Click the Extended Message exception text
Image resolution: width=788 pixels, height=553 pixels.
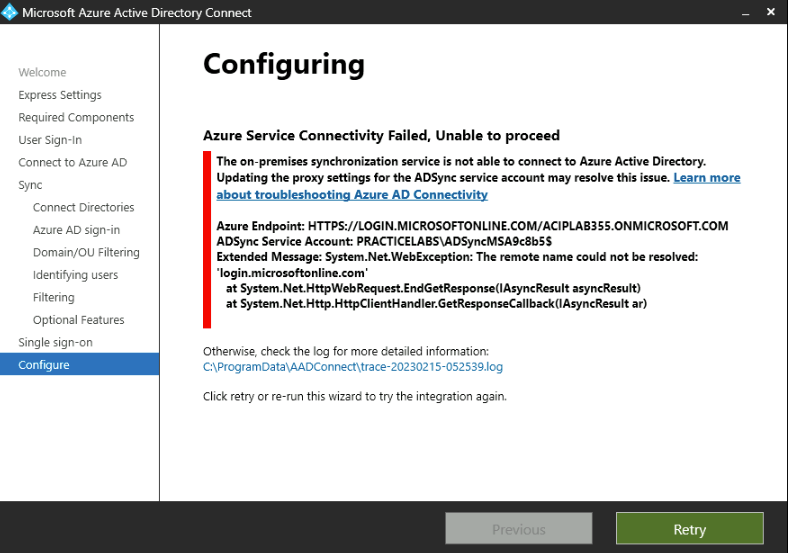(457, 265)
